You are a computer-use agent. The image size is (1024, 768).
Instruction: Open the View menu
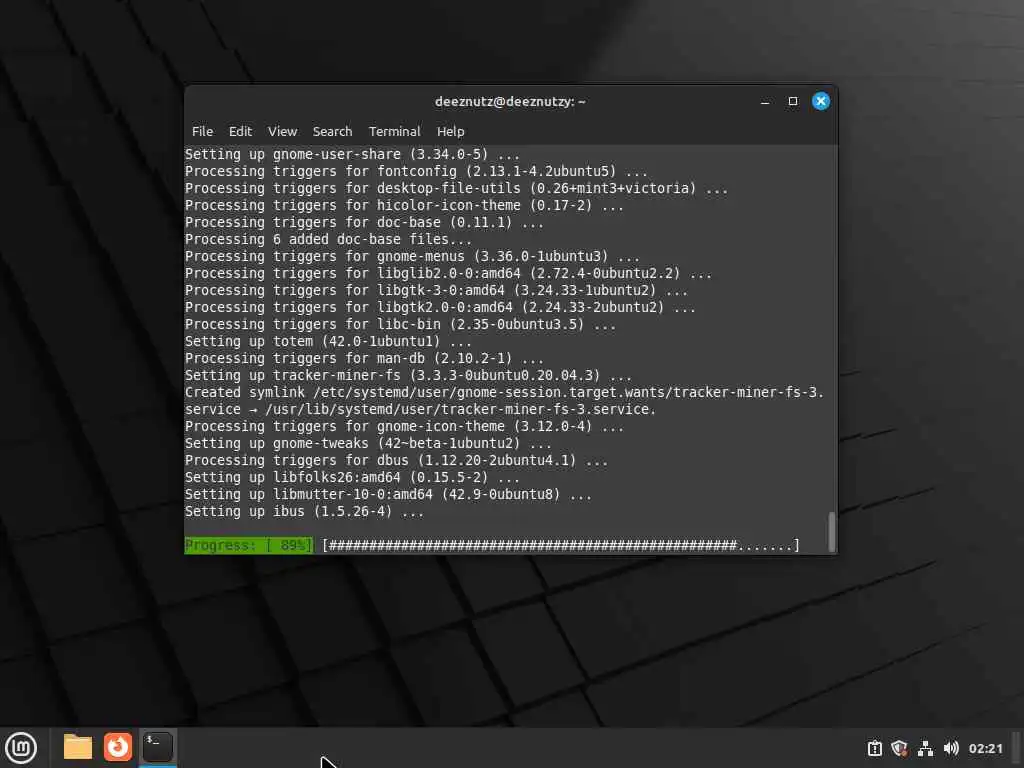tap(282, 131)
